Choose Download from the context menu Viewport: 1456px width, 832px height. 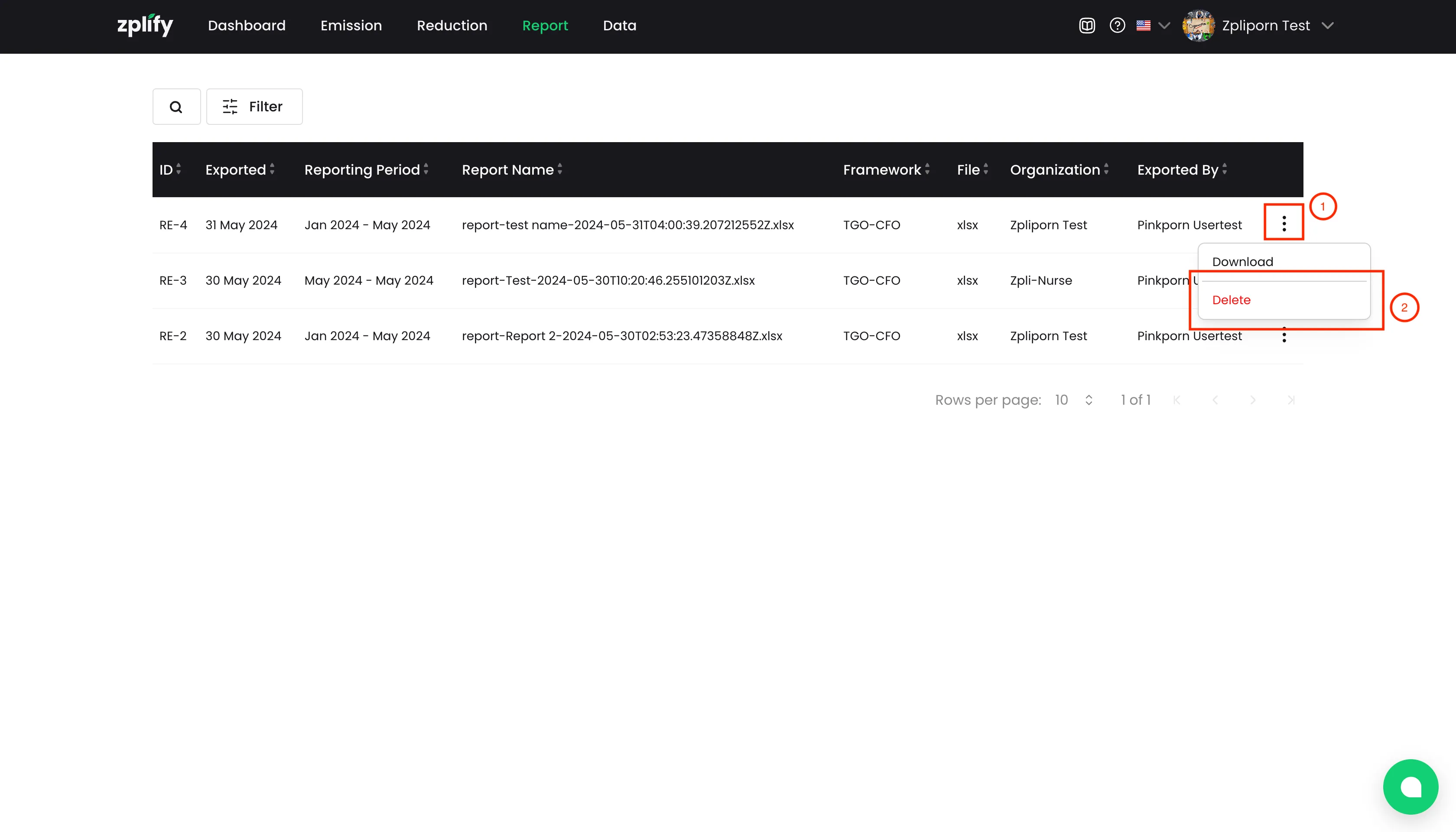(x=1242, y=262)
